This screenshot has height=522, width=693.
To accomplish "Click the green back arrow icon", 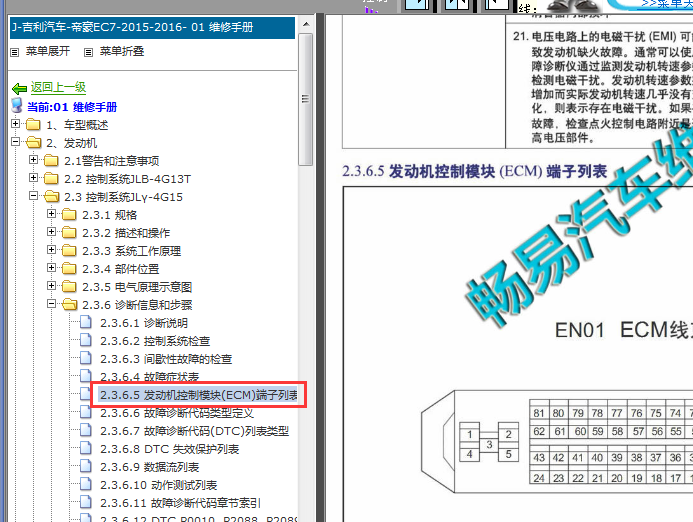I will point(19,88).
